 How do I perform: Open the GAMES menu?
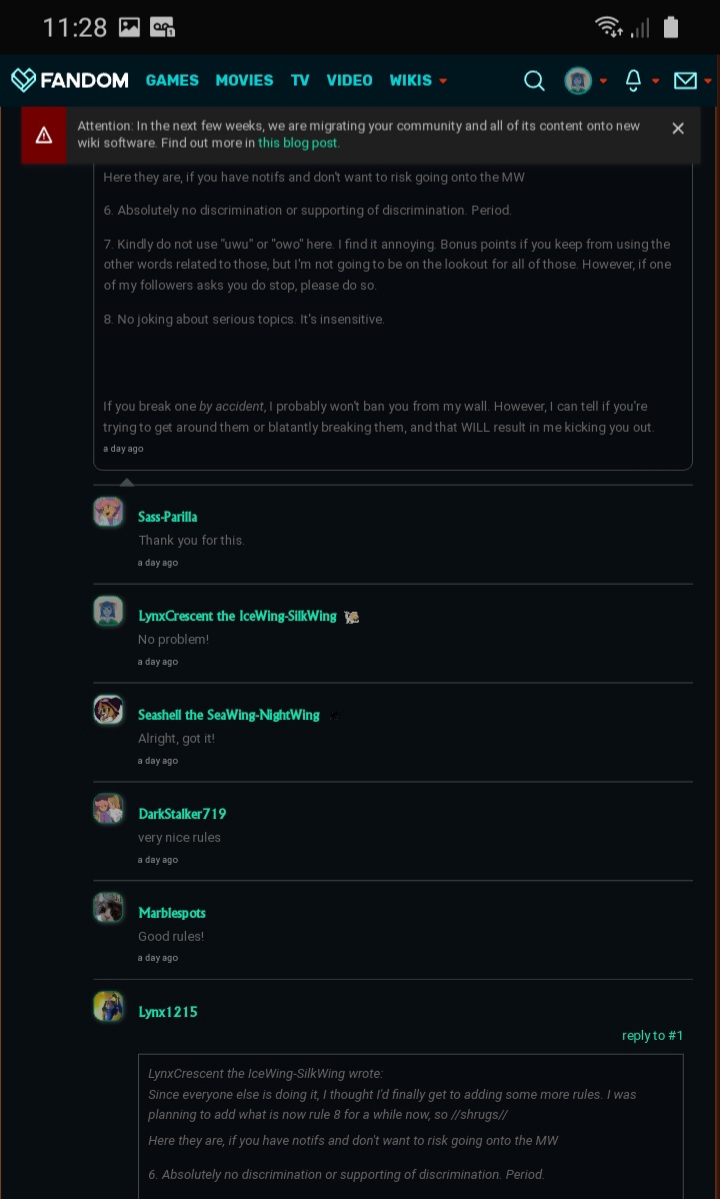[172, 80]
